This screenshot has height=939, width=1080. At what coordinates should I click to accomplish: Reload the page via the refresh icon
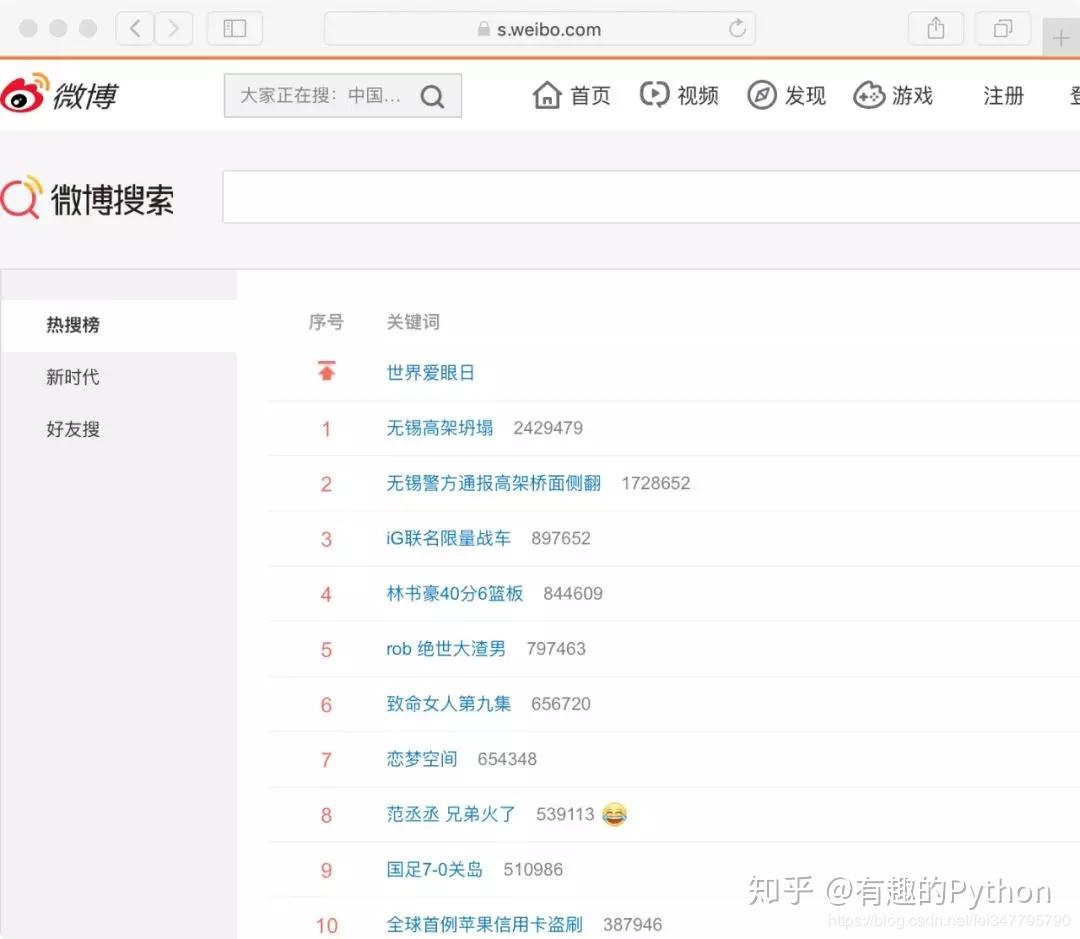(737, 29)
